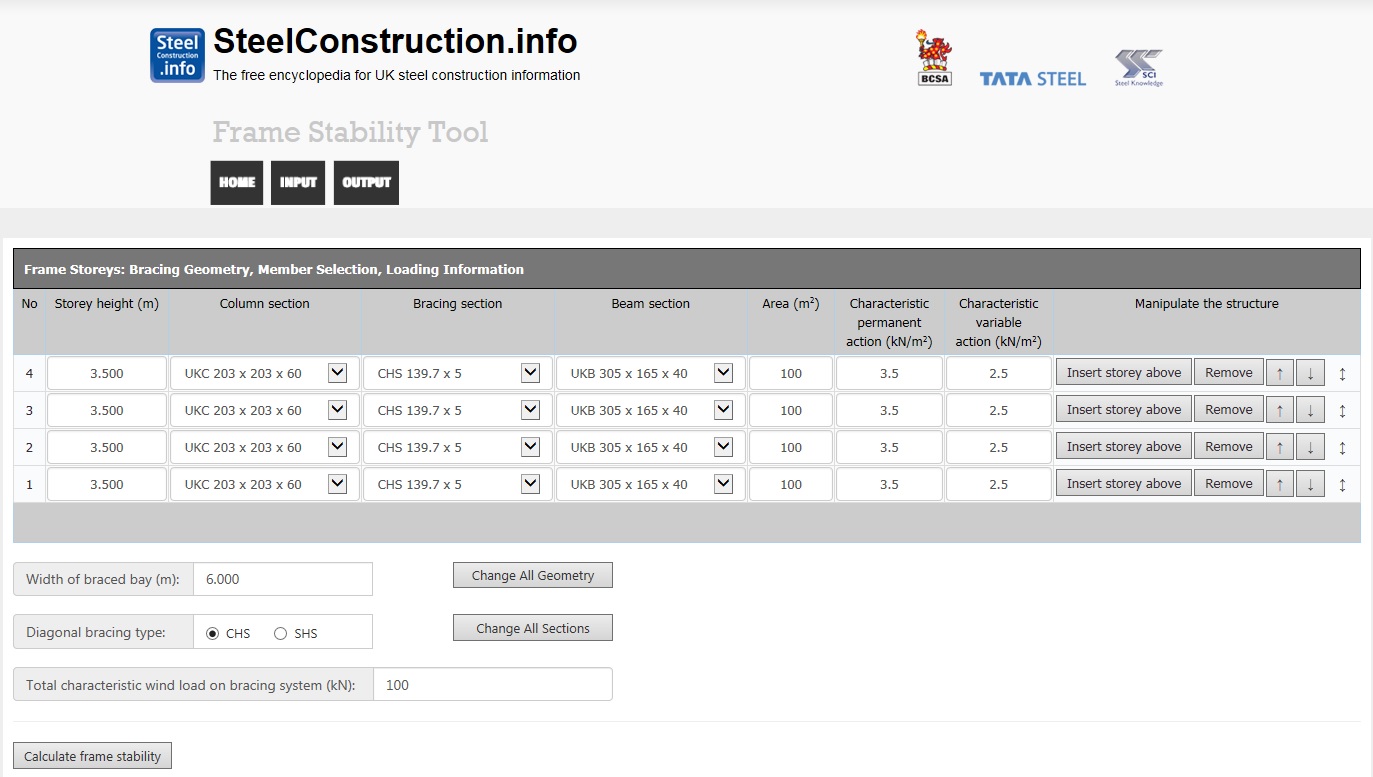1373x777 pixels.
Task: Open the Tata Steel logo link
Action: (x=1032, y=79)
